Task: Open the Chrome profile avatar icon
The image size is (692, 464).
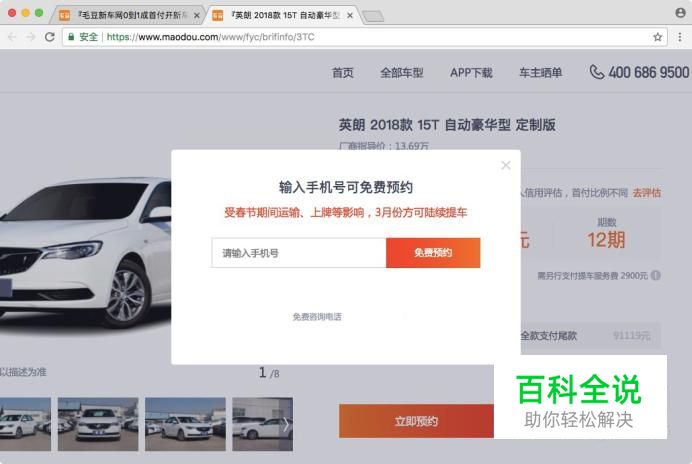Action: point(680,13)
